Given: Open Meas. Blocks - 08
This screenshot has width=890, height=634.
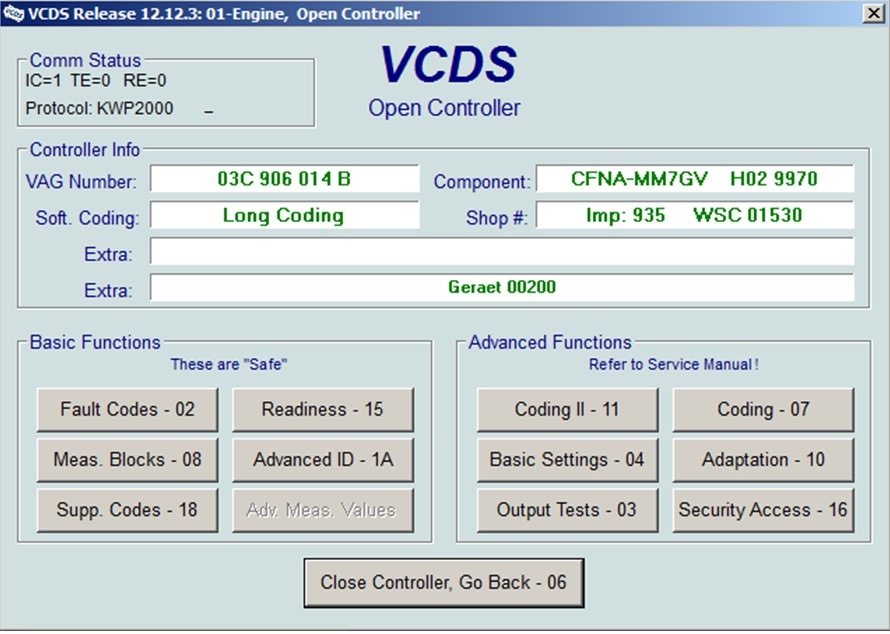Looking at the screenshot, I should pos(127,460).
